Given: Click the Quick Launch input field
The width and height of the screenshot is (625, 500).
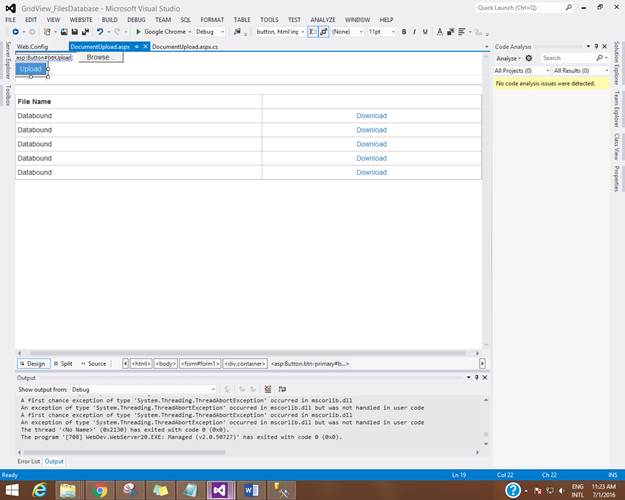Looking at the screenshot, I should coord(520,8).
